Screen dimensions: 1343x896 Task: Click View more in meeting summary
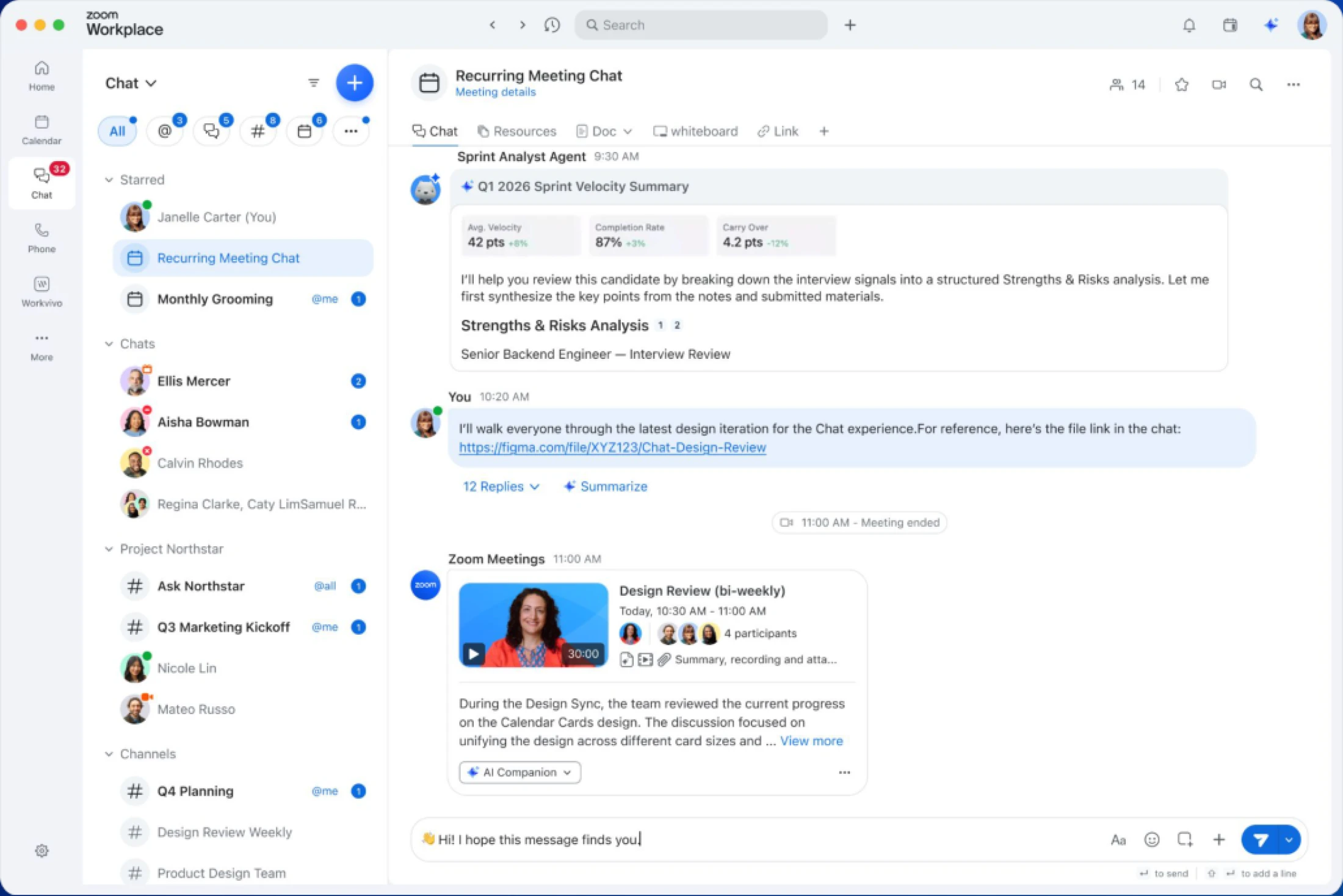[x=811, y=741]
